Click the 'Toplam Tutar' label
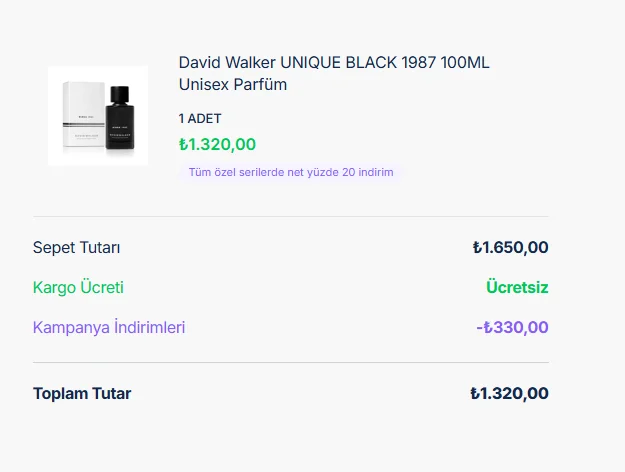 (82, 394)
